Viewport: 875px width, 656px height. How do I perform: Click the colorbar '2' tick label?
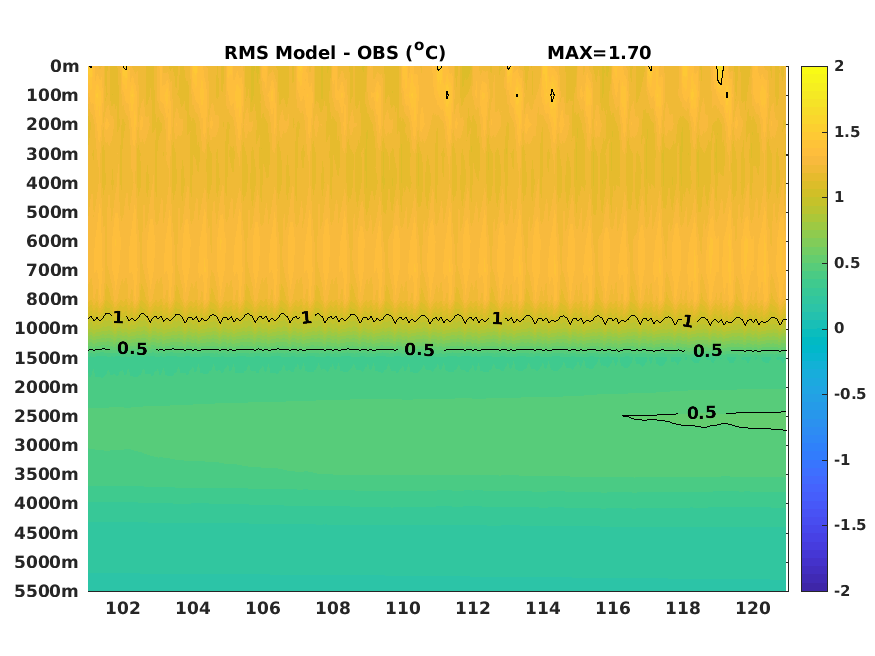pos(839,66)
